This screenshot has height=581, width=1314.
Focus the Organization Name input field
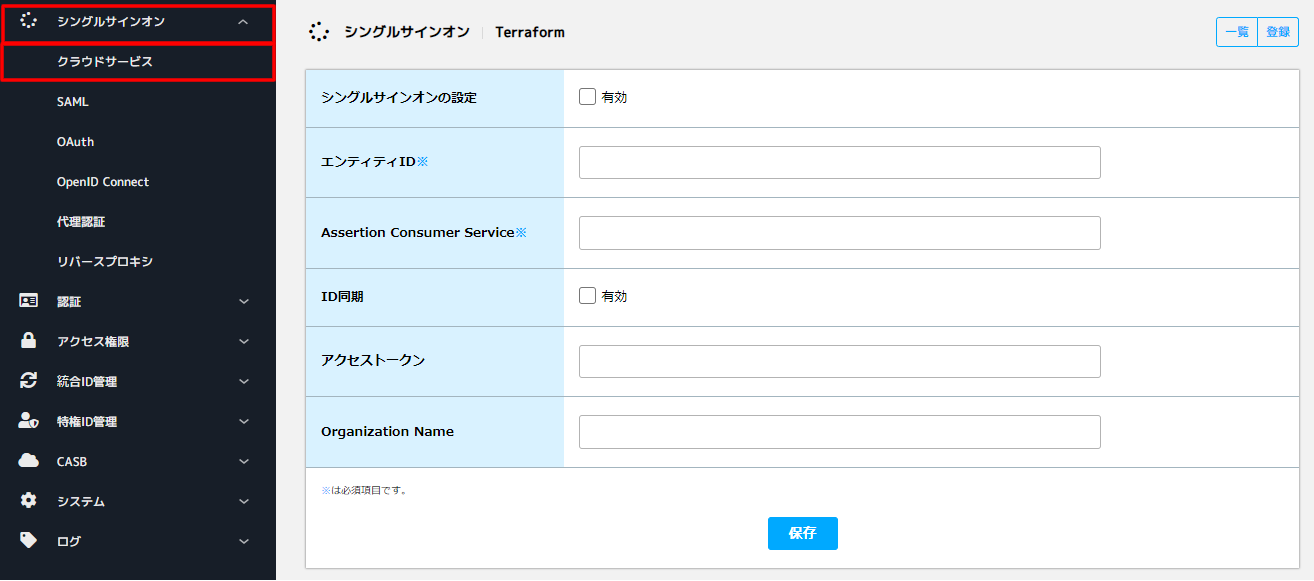(840, 432)
